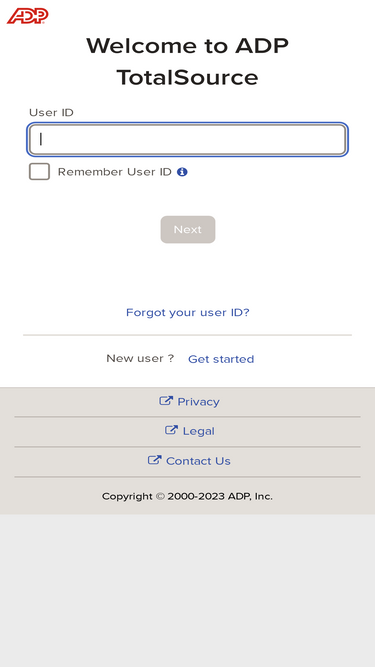Click the external-link icon beside Contact Us
Screen dimensions: 375x667
click(x=155, y=460)
